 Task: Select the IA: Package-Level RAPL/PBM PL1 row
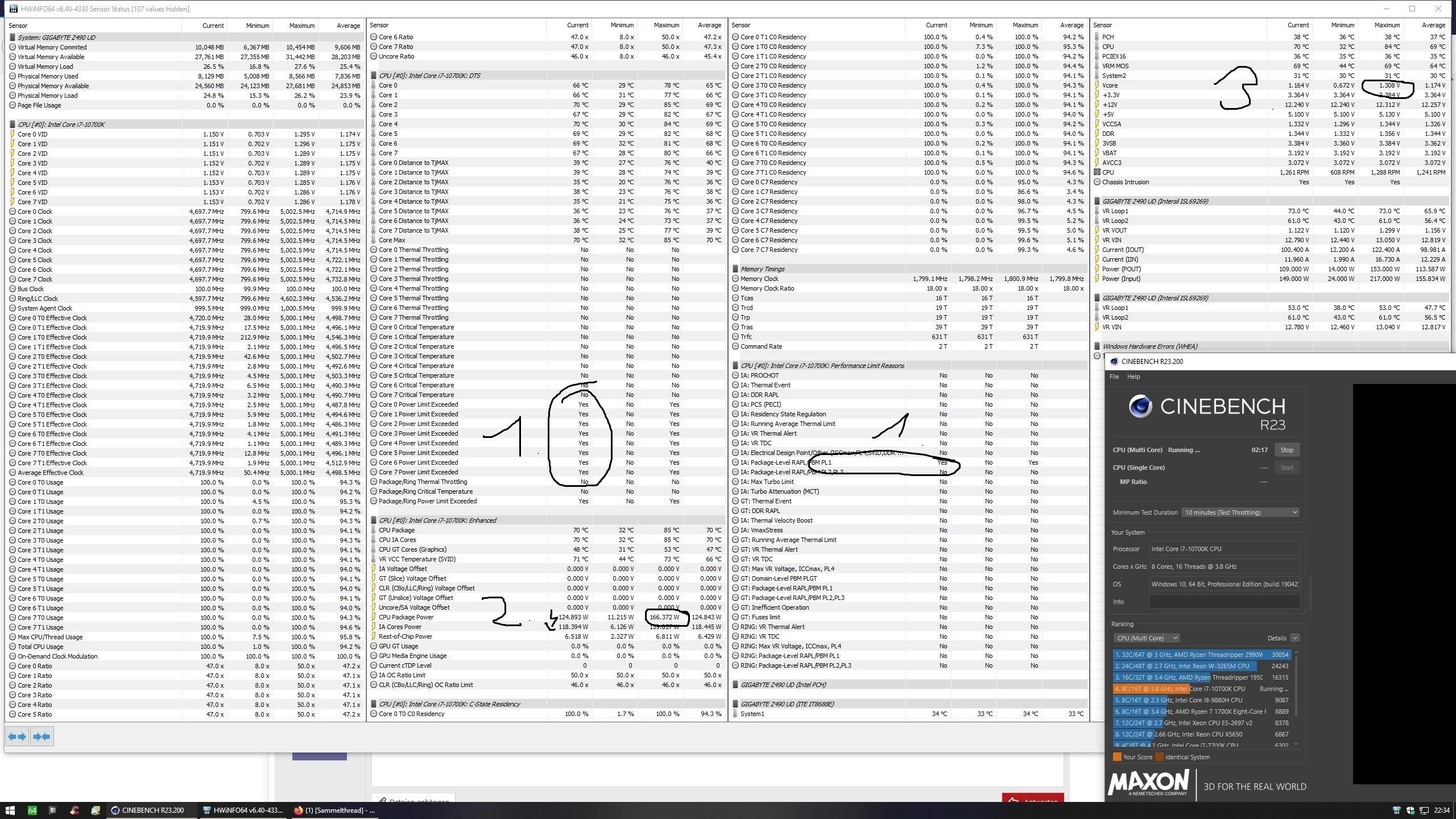pos(908,462)
